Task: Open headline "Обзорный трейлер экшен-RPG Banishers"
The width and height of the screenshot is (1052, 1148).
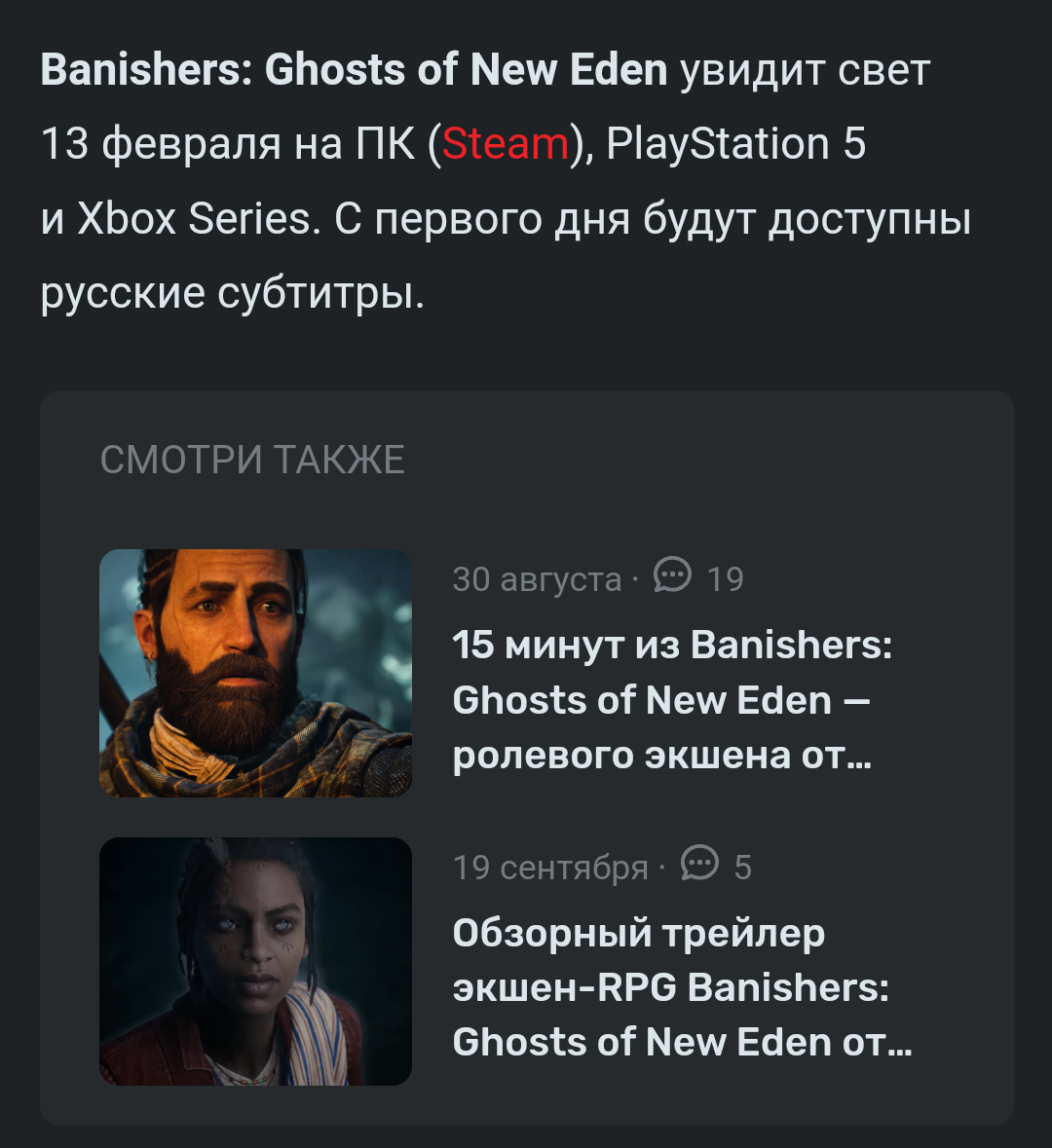Action: 682,987
